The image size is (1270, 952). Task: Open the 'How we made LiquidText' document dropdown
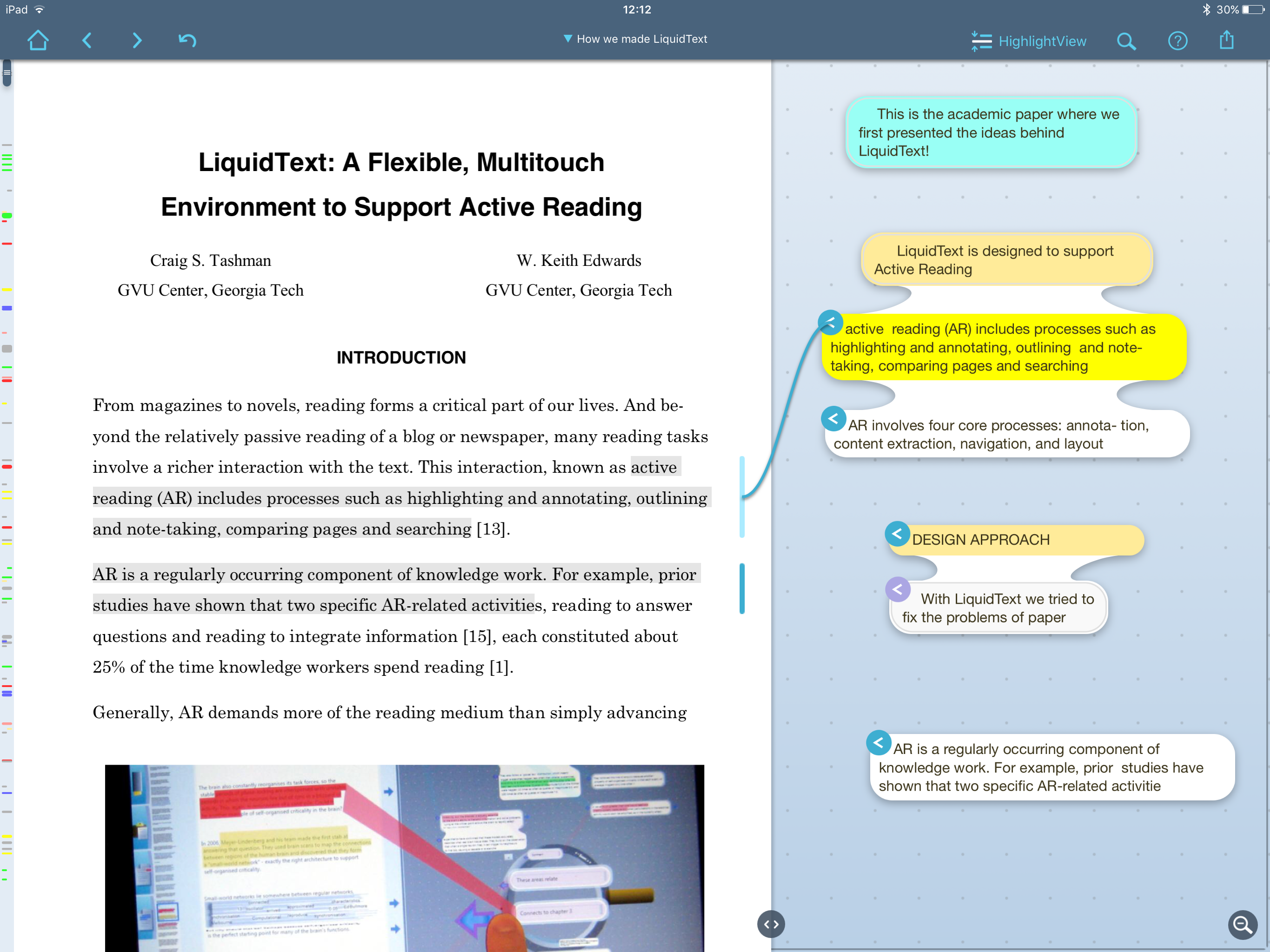635,39
